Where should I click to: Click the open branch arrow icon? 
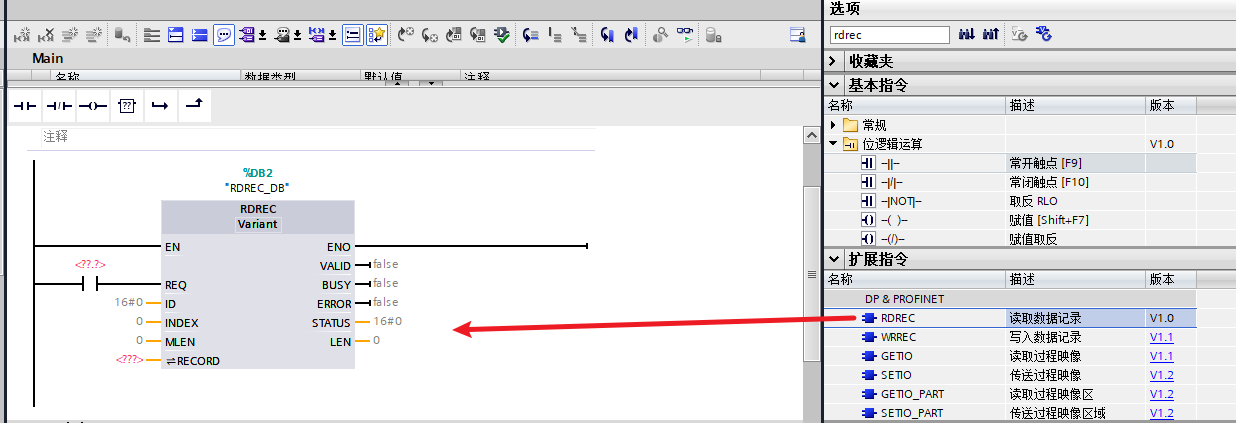coord(159,106)
